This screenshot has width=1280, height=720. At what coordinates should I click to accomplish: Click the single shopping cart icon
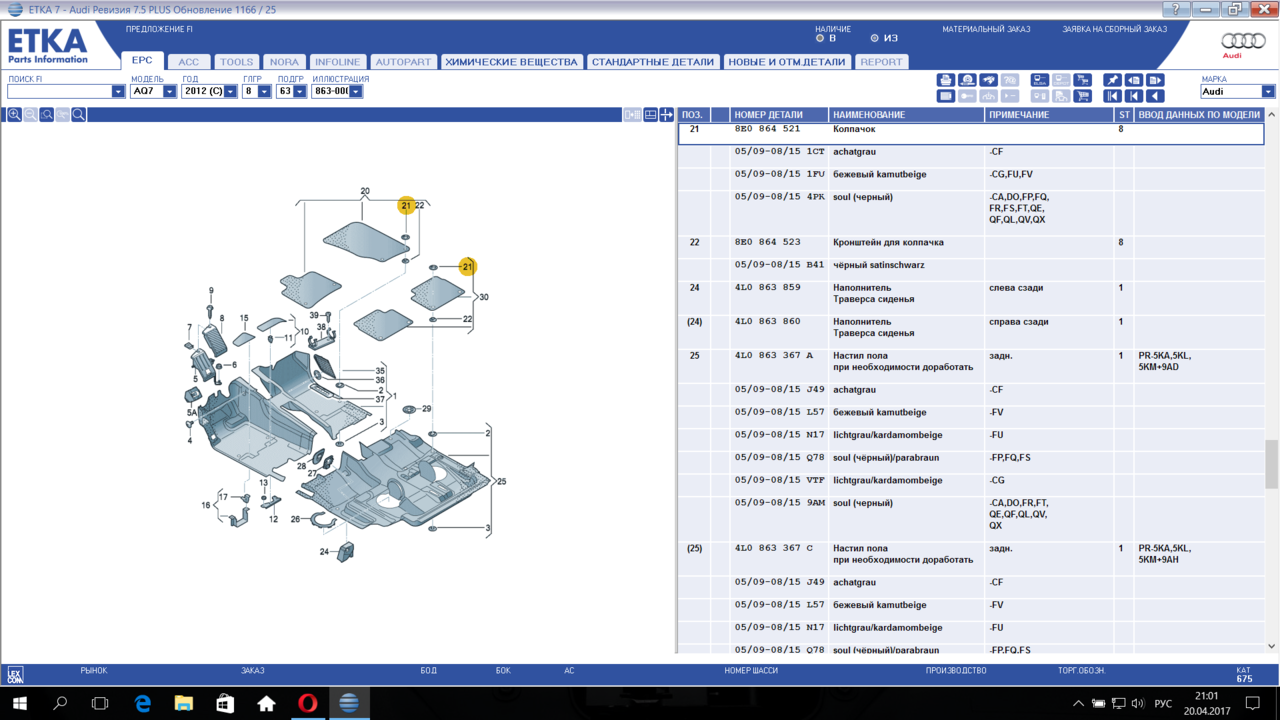(1082, 96)
